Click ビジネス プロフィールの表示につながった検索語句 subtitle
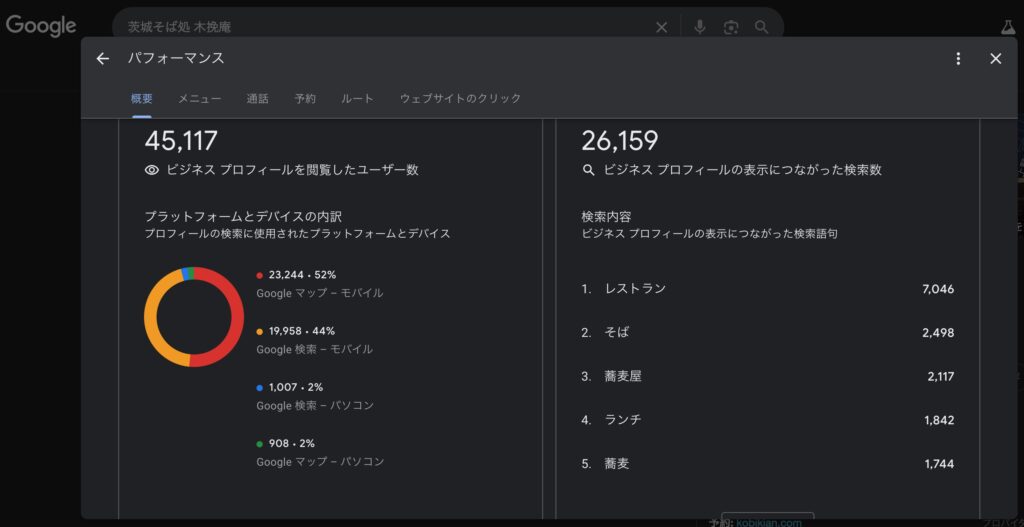The image size is (1024, 527). (x=710, y=234)
